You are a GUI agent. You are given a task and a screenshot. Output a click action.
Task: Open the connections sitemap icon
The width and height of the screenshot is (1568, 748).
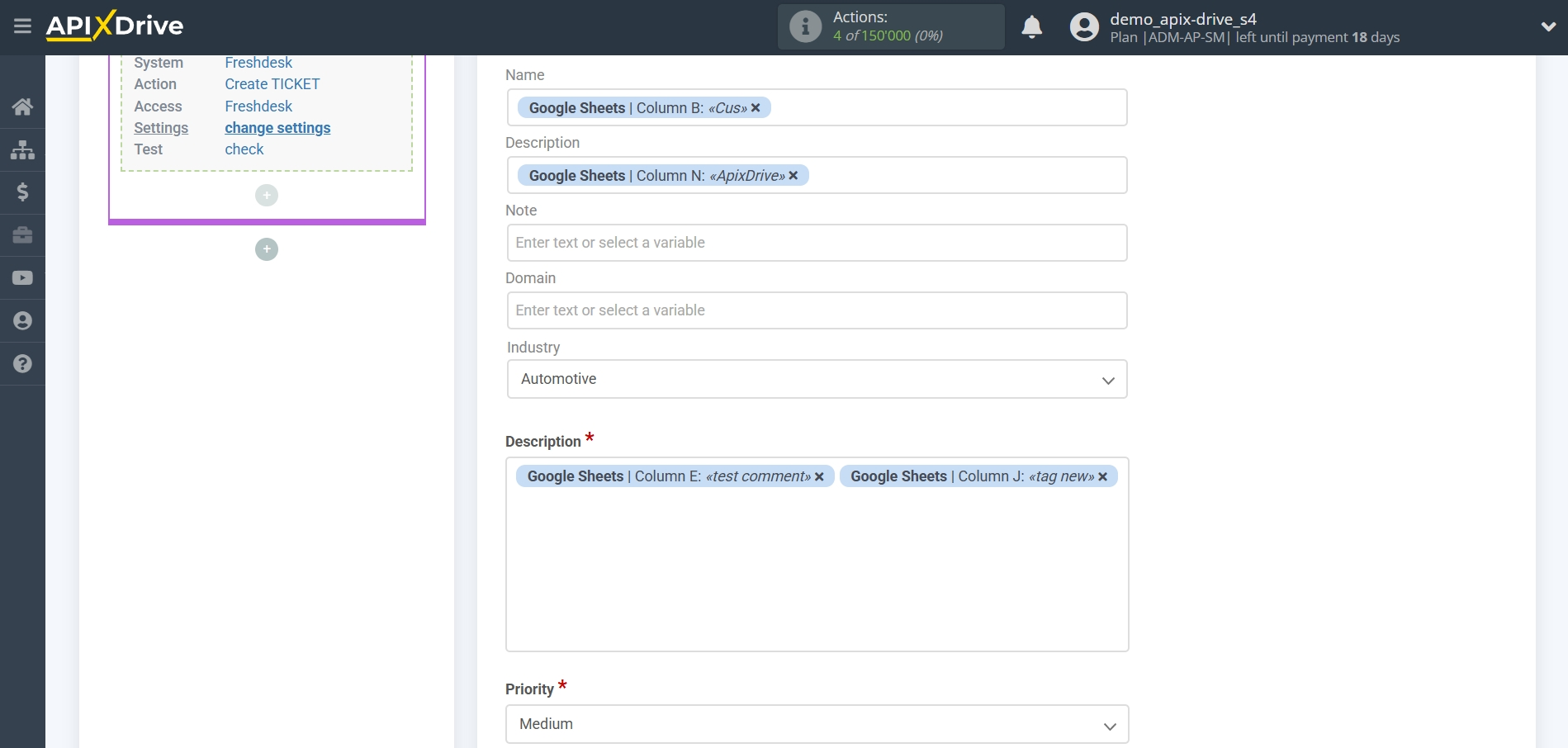(x=22, y=149)
